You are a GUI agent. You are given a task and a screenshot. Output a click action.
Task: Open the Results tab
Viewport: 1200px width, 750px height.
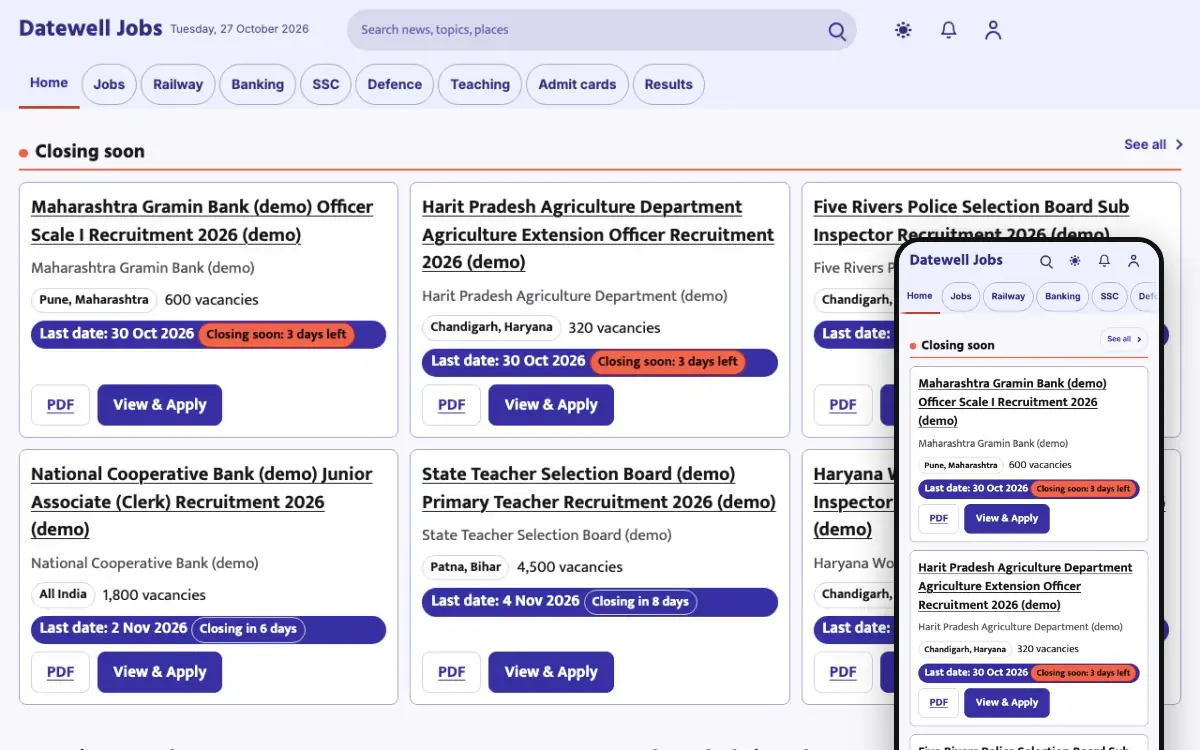click(669, 85)
